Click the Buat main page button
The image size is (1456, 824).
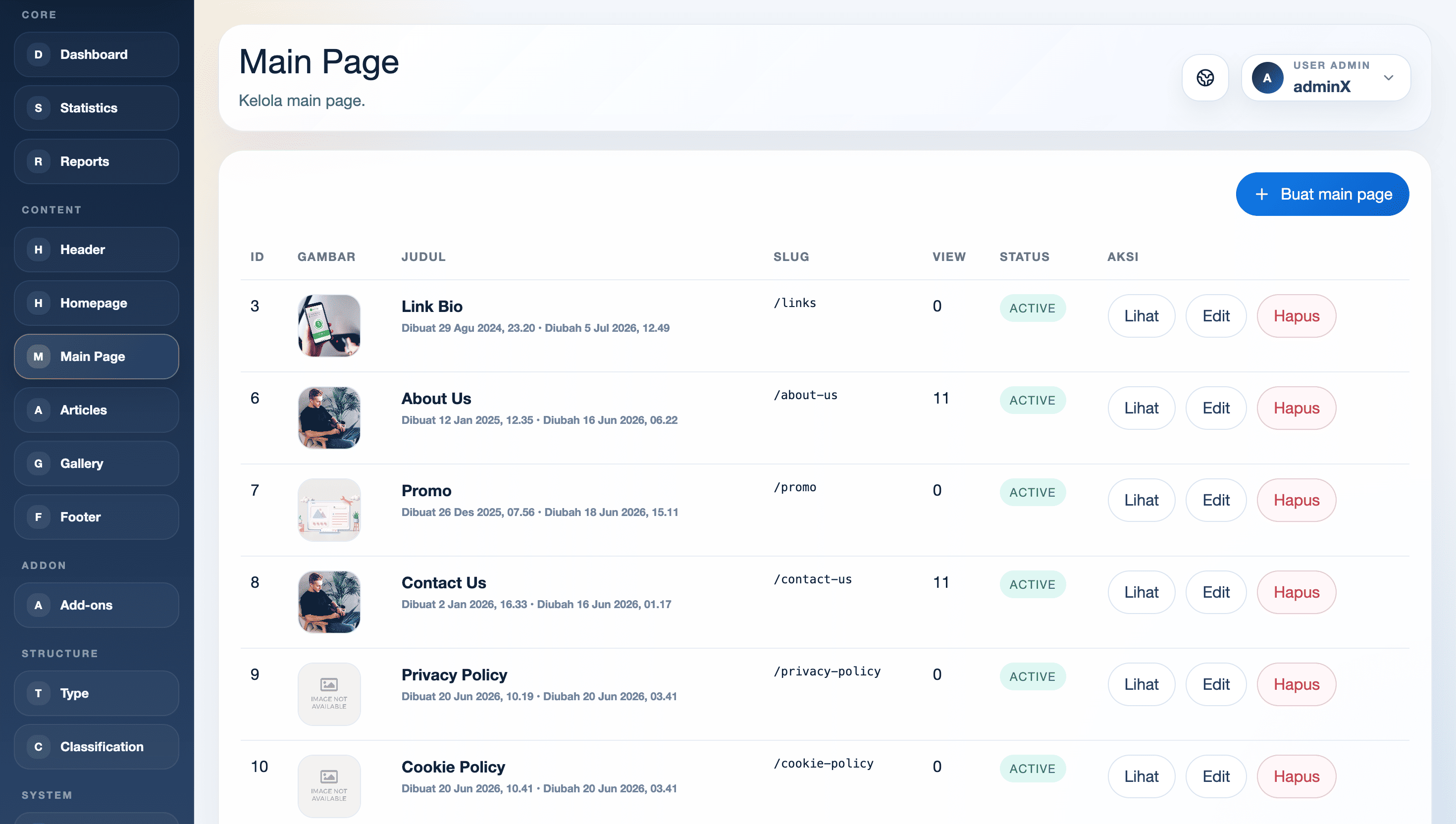click(x=1322, y=194)
